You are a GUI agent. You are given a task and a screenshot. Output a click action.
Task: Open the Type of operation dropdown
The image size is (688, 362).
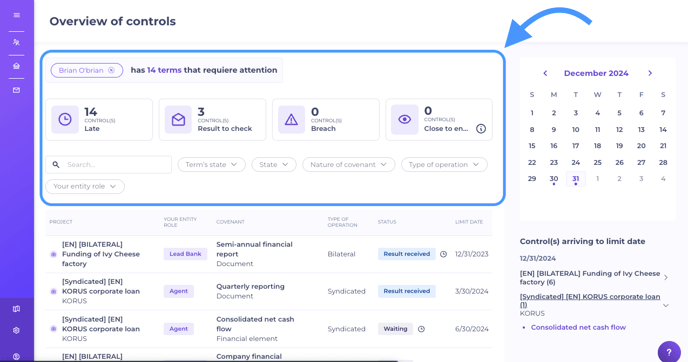pyautogui.click(x=444, y=165)
